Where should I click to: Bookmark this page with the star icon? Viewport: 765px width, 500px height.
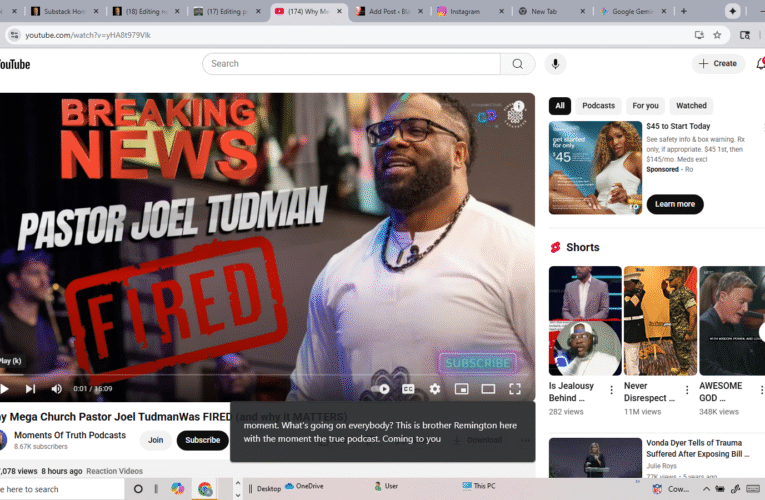[717, 35]
